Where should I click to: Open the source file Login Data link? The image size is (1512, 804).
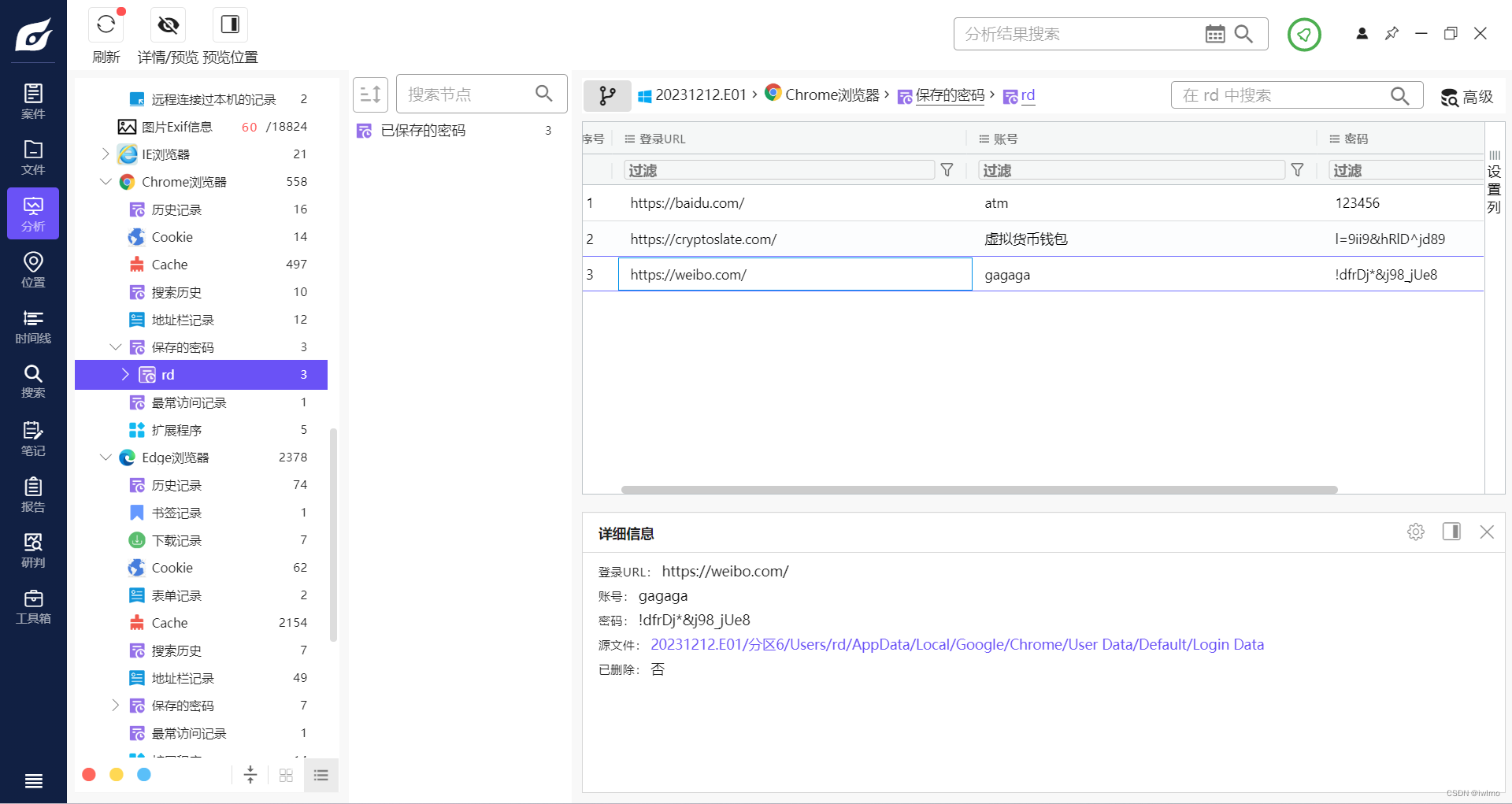click(957, 645)
